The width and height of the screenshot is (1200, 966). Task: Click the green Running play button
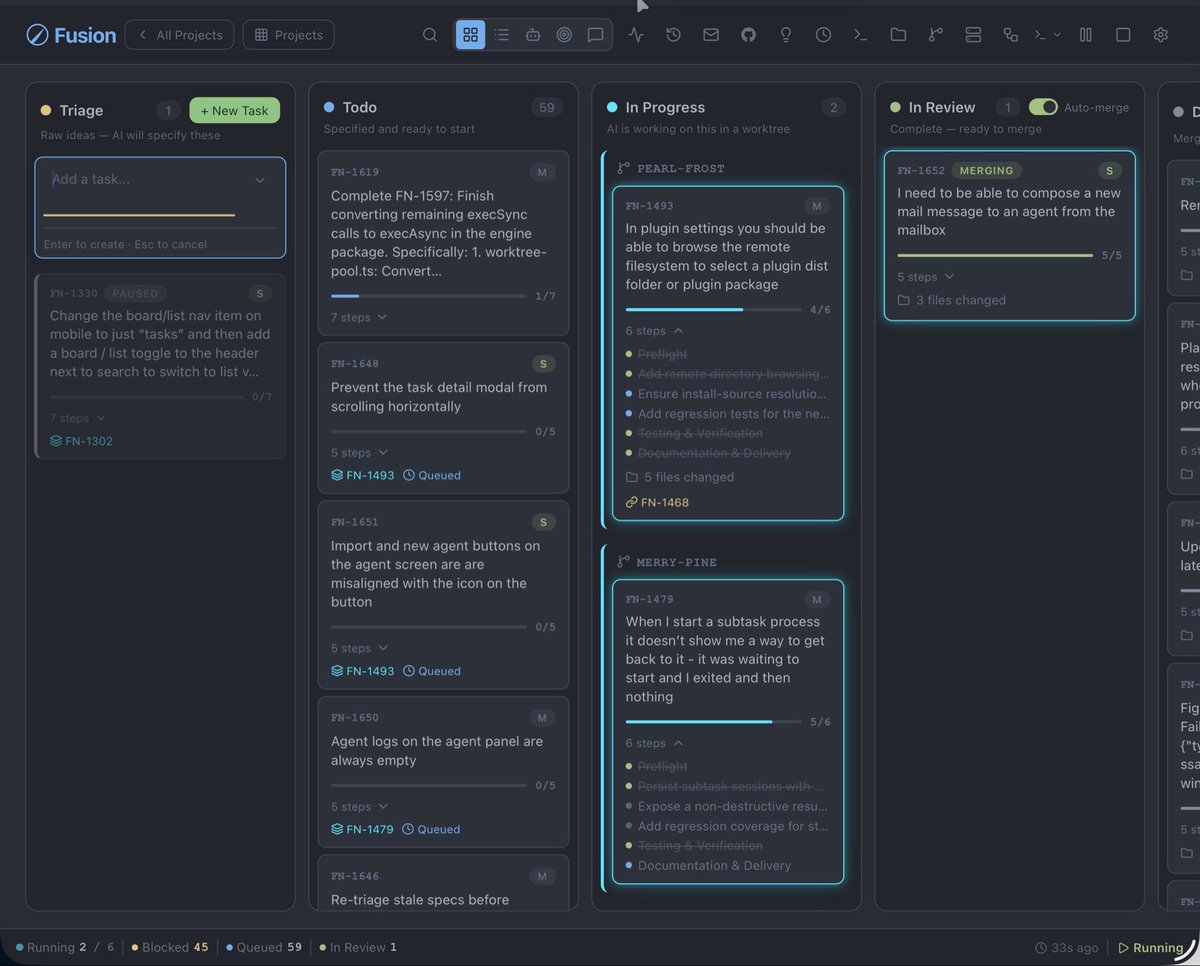[x=1151, y=948]
